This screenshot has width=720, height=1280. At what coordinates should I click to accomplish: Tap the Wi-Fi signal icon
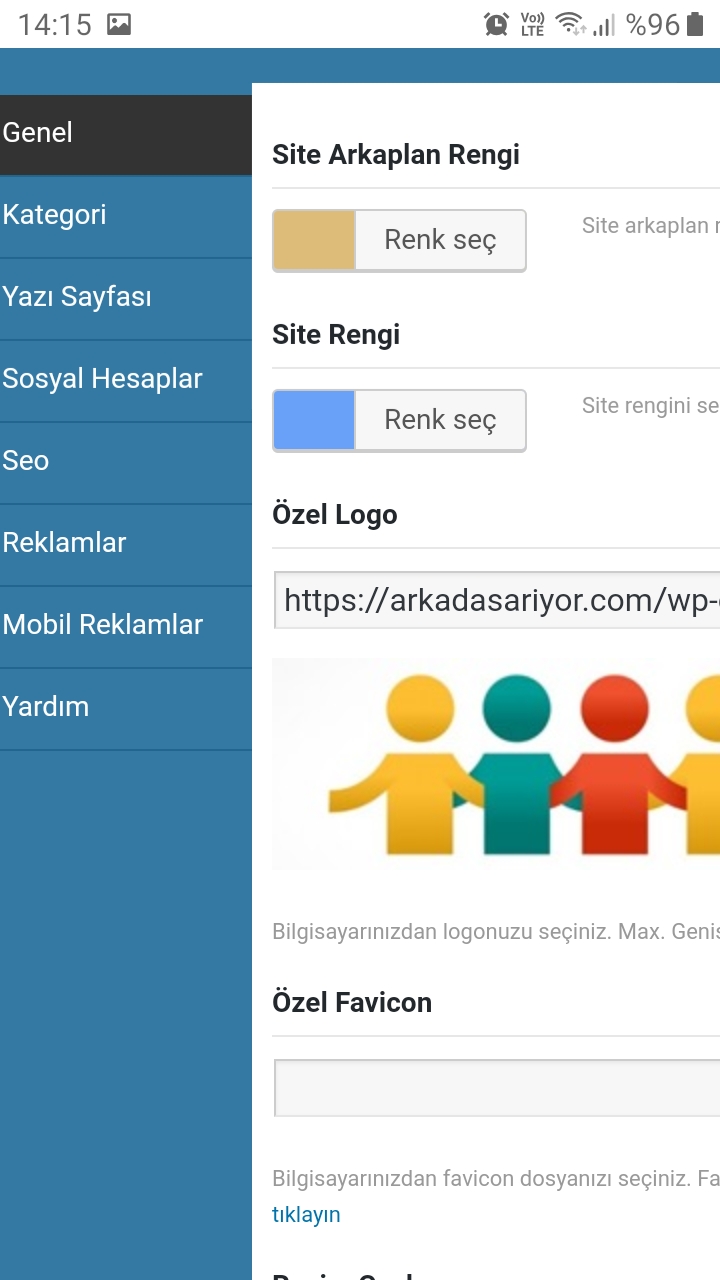tap(571, 24)
